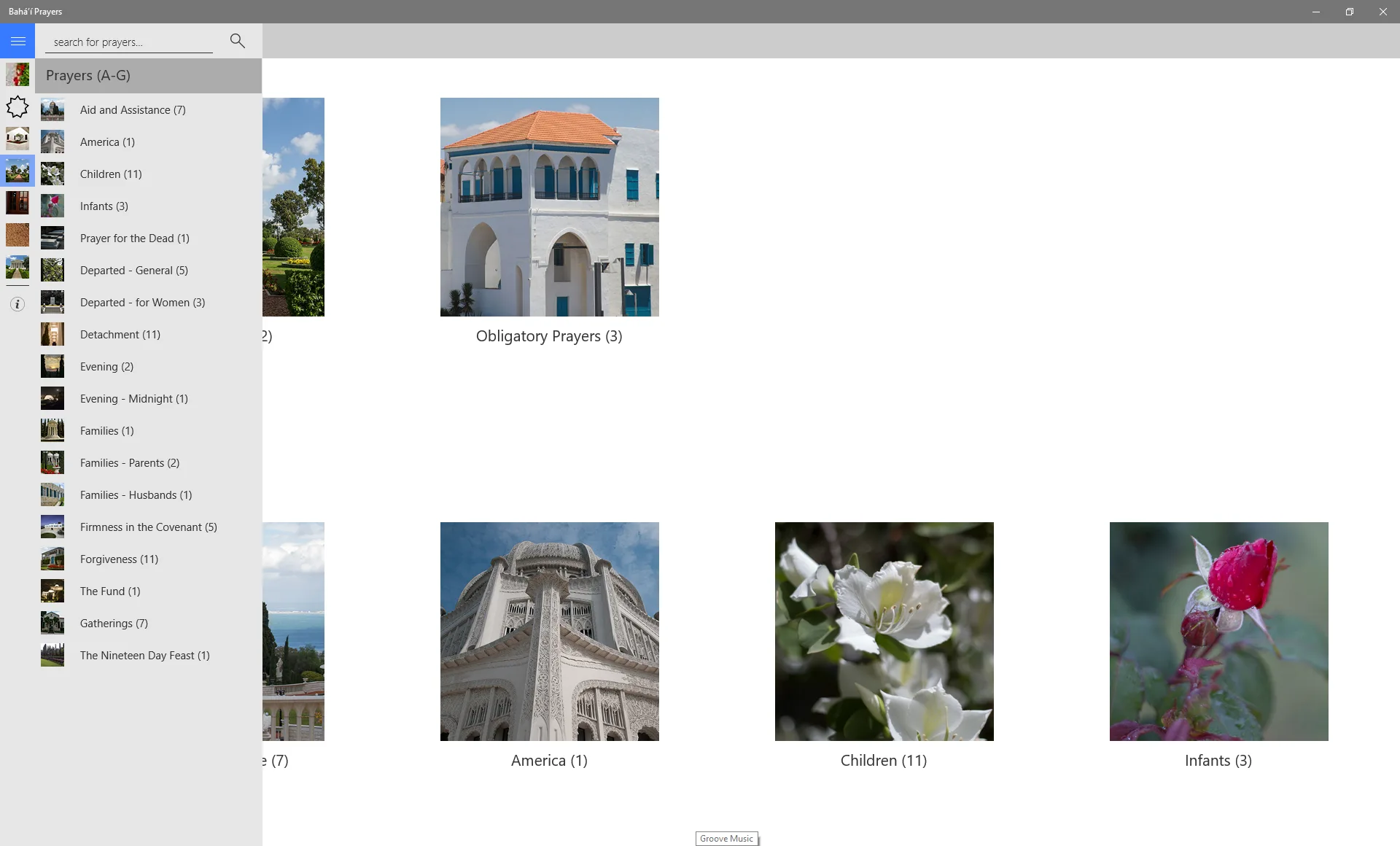Toggle the hamburger navigation menu

point(17,41)
